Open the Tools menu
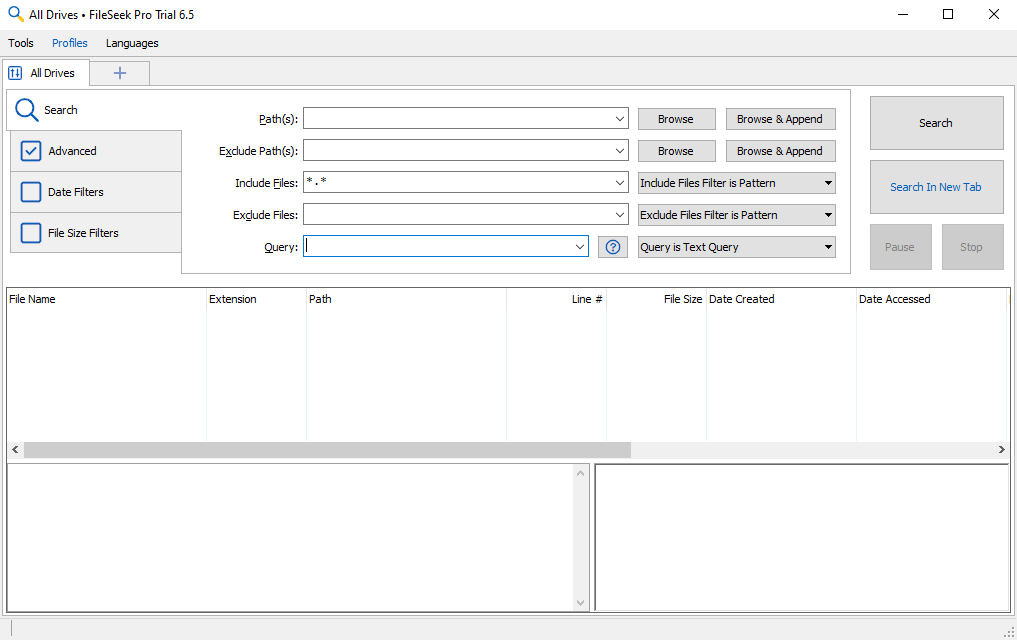This screenshot has width=1017, height=640. point(21,43)
